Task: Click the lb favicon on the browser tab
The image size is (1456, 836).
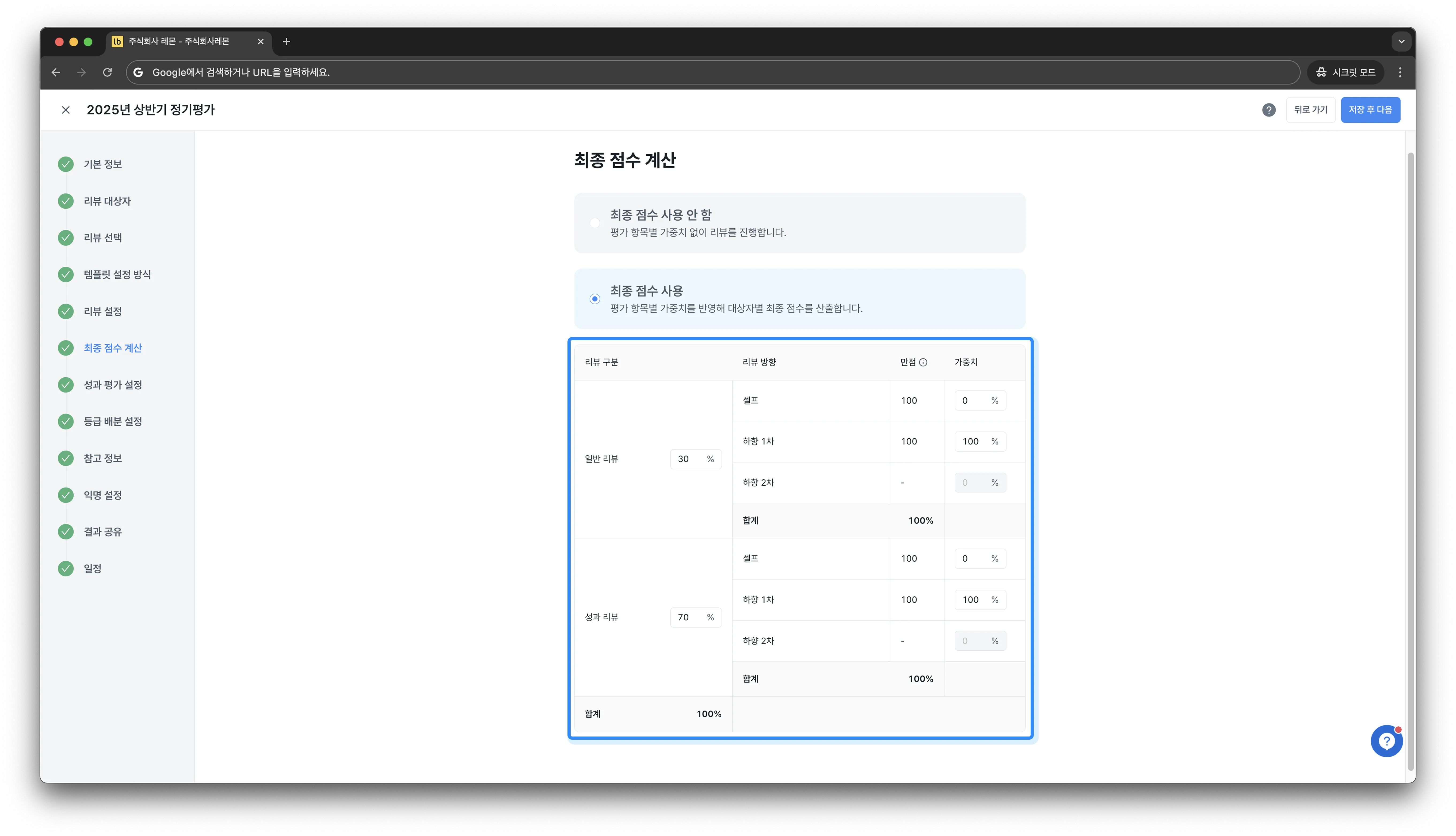Action: coord(117,41)
